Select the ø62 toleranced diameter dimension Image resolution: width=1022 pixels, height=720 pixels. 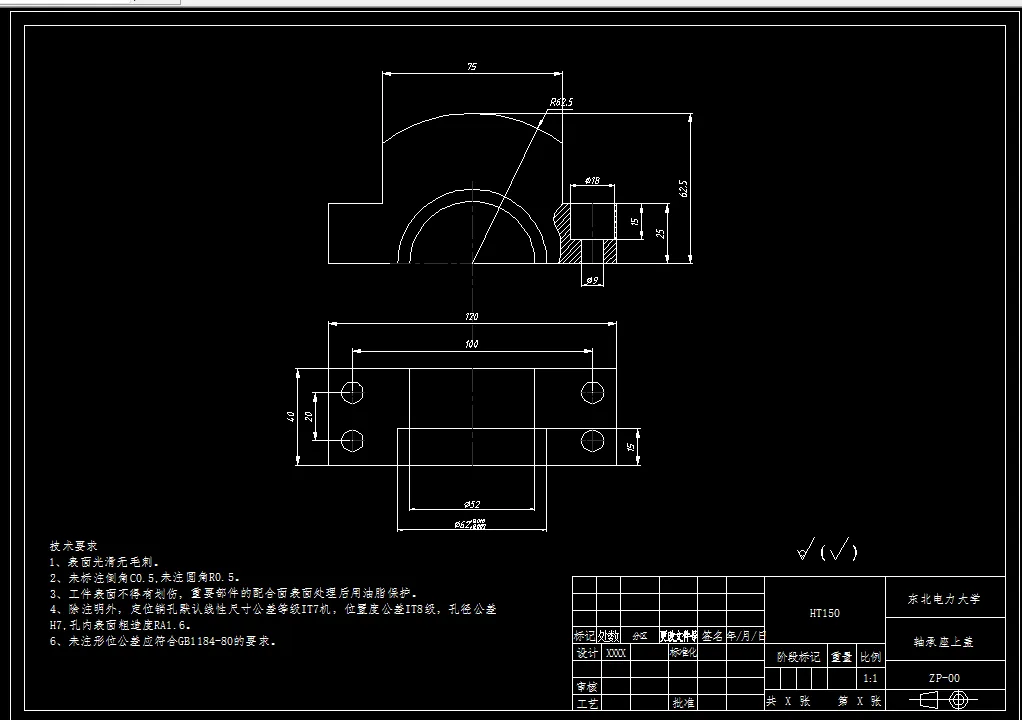coord(471,524)
